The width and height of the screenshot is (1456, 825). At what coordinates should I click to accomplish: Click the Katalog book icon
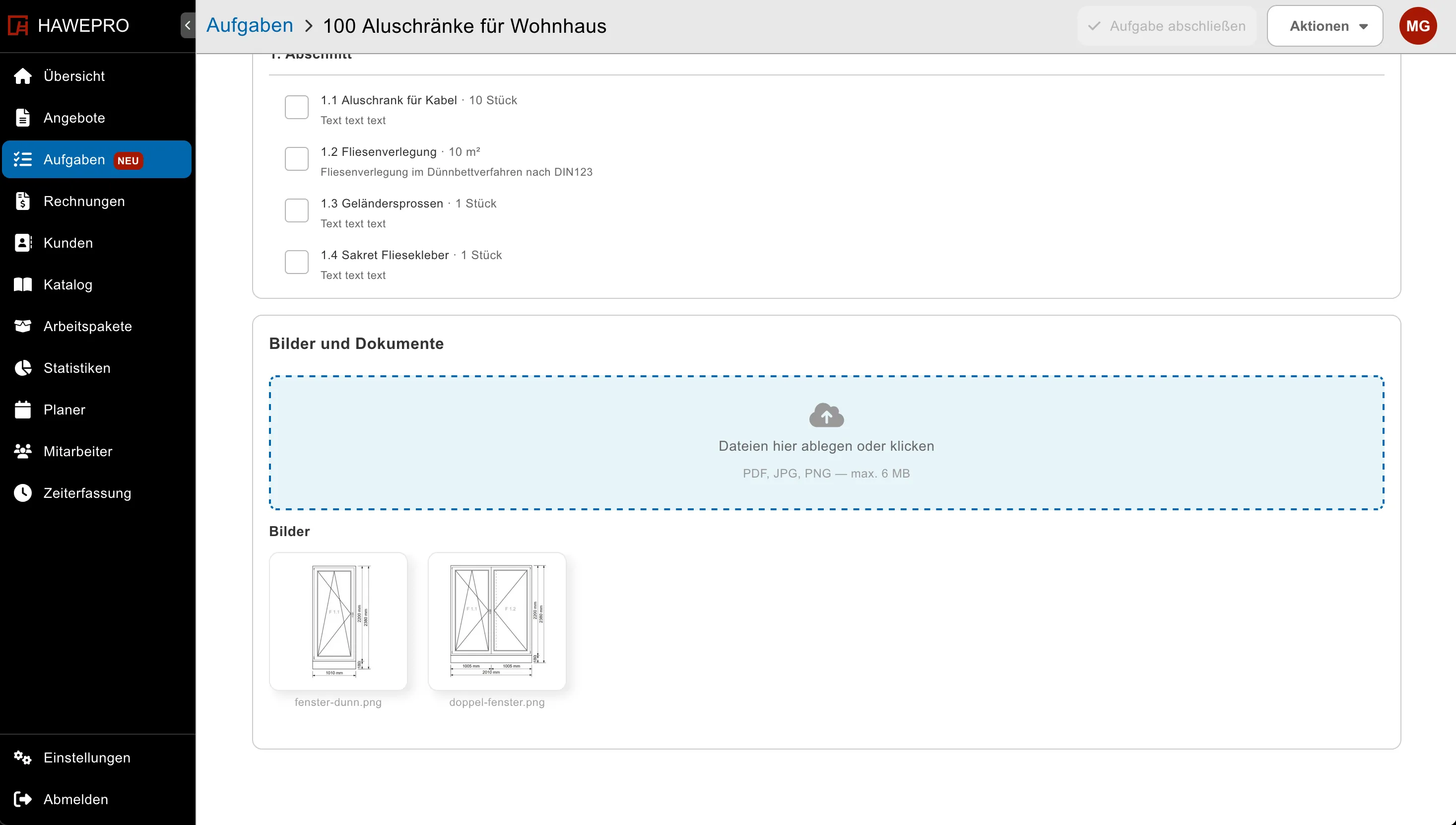click(x=23, y=284)
